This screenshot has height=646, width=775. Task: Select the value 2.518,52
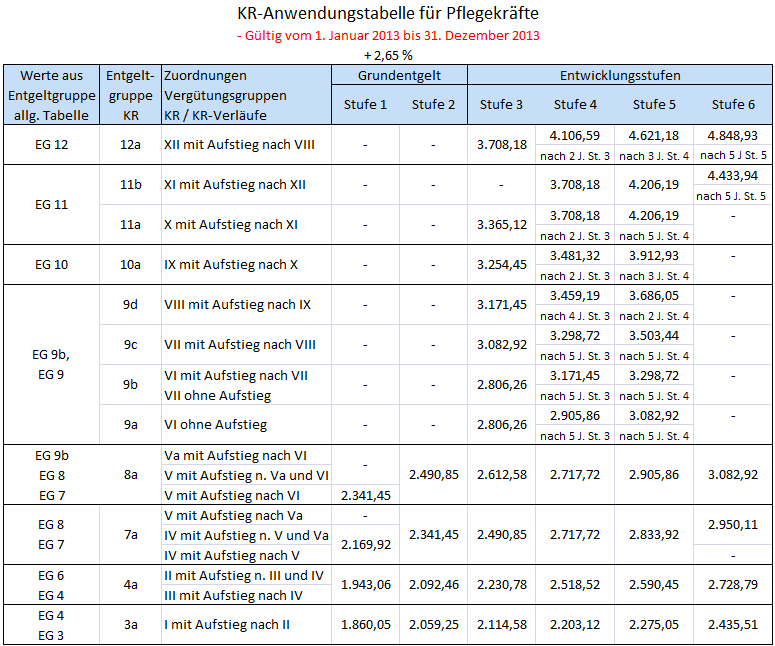click(575, 584)
